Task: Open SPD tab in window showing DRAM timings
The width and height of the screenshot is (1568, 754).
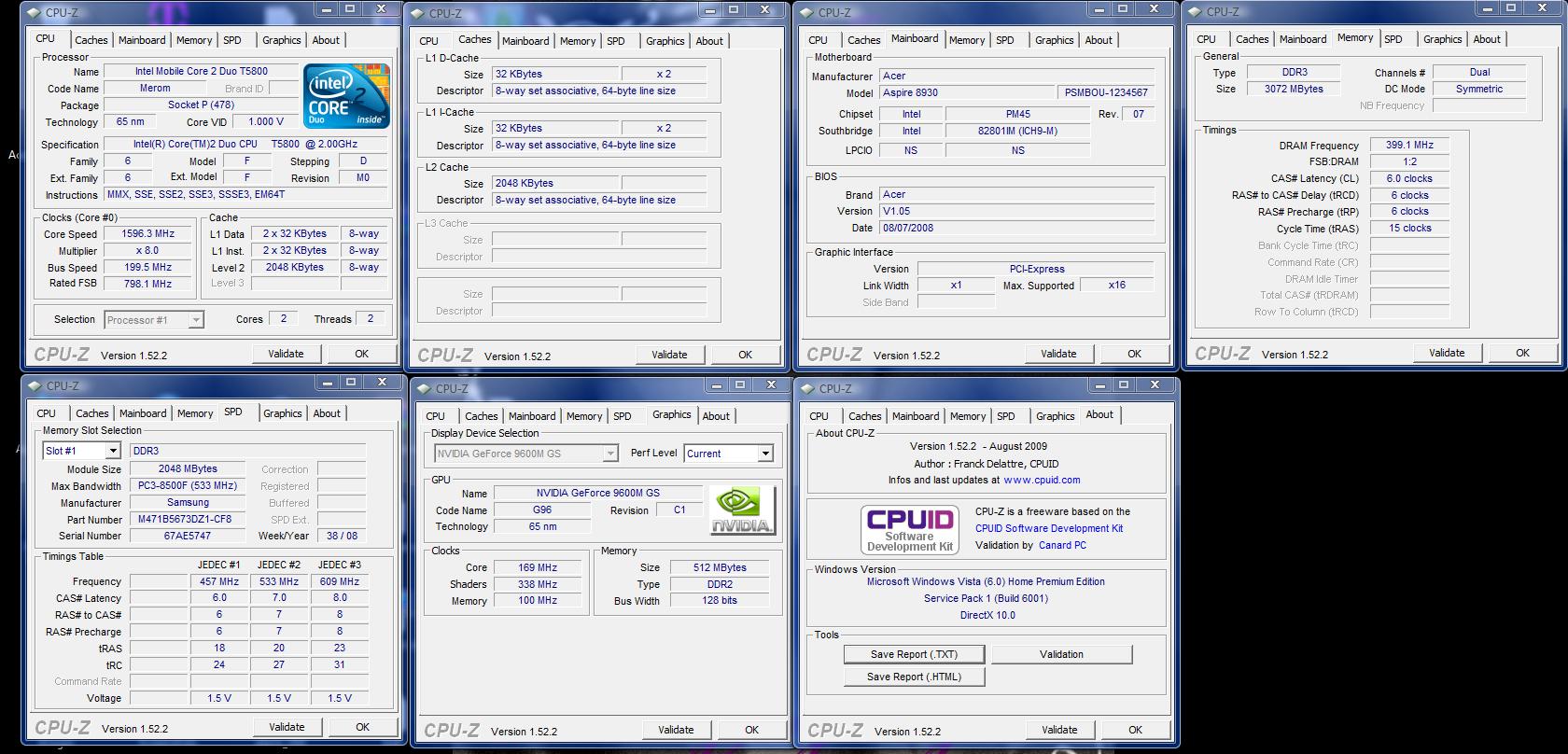Action: (x=1393, y=39)
